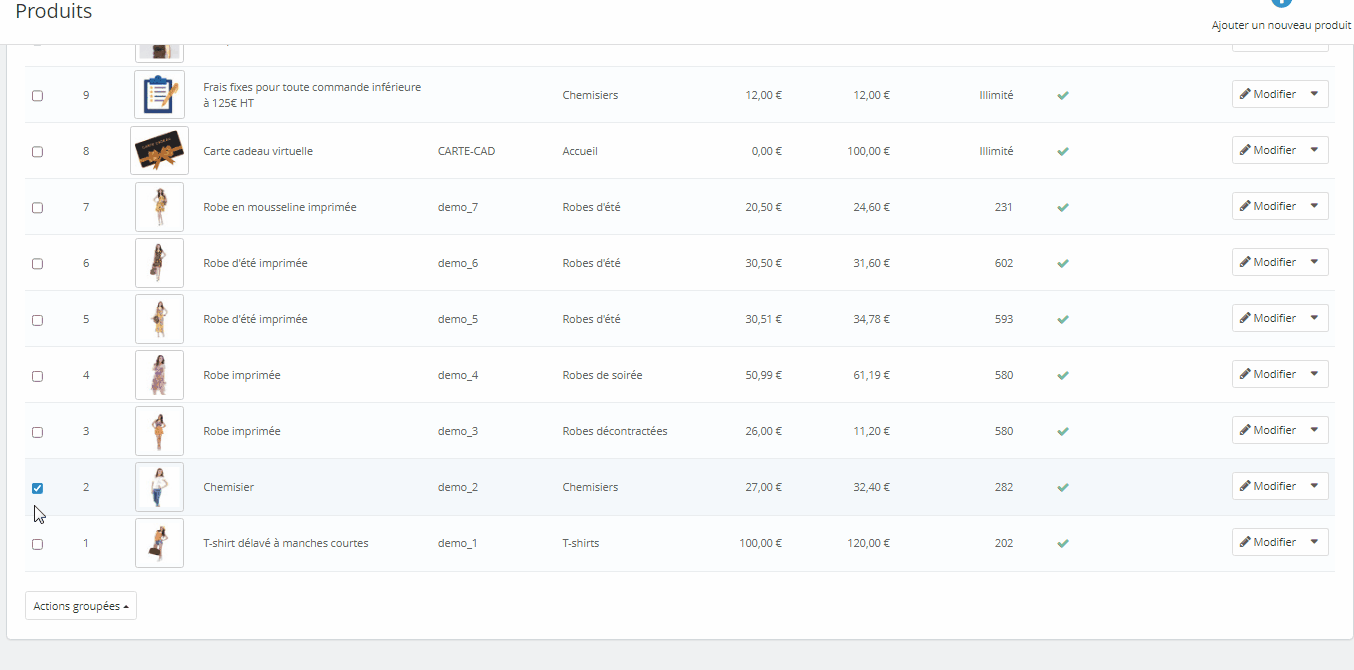The image size is (1354, 670).
Task: Click Frais fixes product clipboard thumbnail
Action: pyautogui.click(x=159, y=95)
